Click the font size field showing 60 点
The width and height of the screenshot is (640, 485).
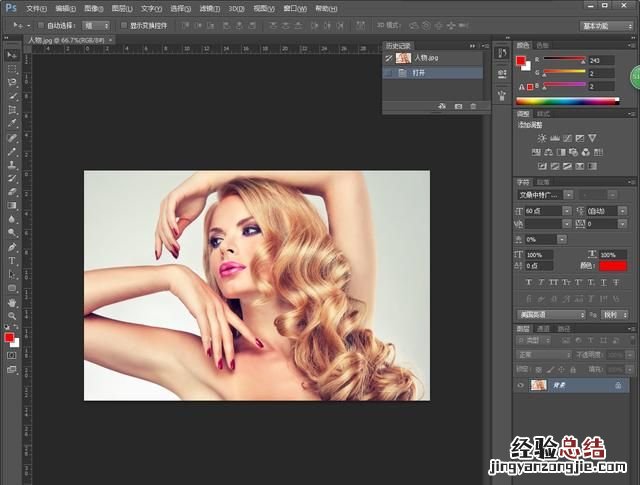540,211
